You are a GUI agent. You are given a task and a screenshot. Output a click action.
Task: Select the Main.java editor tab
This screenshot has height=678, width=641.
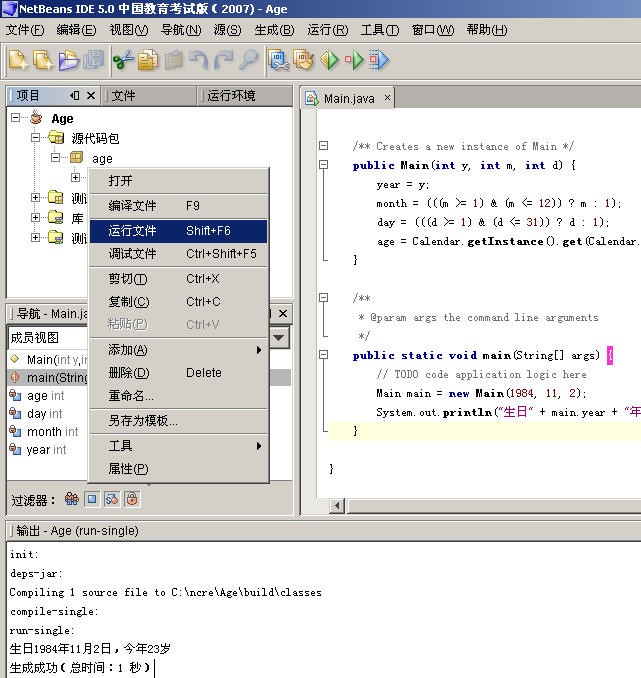click(349, 99)
